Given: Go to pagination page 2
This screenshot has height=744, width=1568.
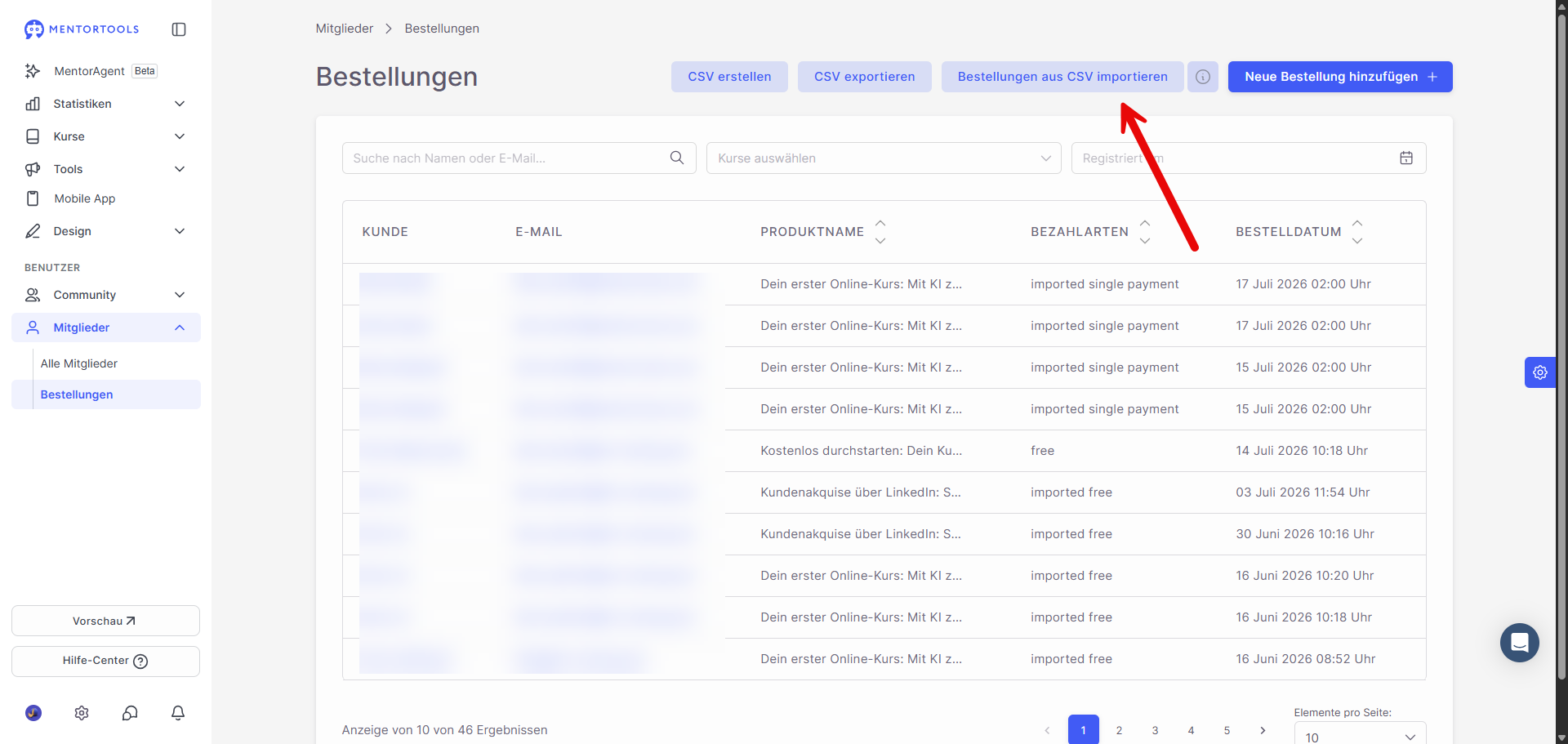Looking at the screenshot, I should 1119,730.
